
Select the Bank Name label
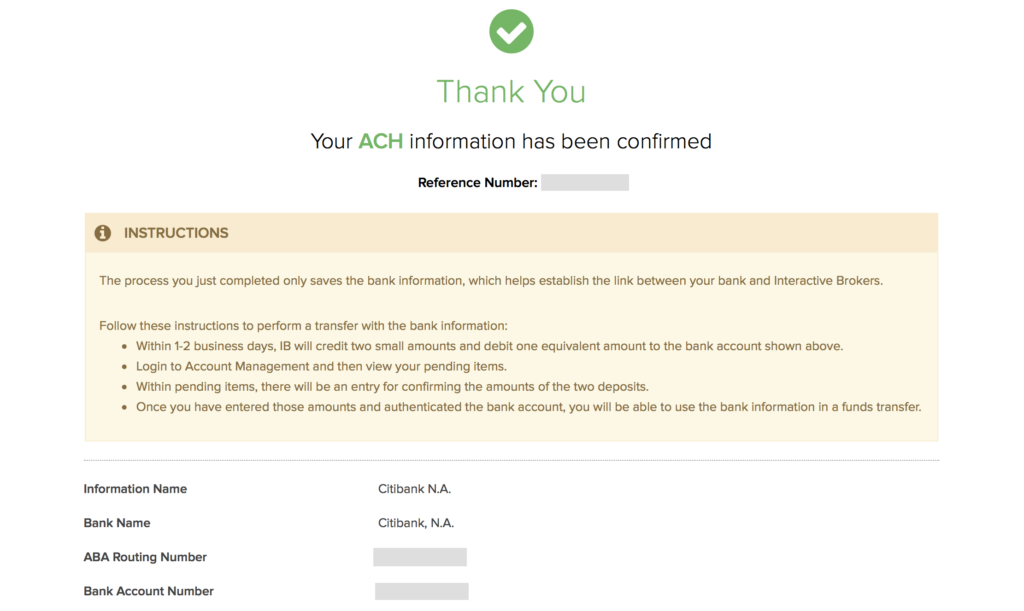click(x=117, y=523)
